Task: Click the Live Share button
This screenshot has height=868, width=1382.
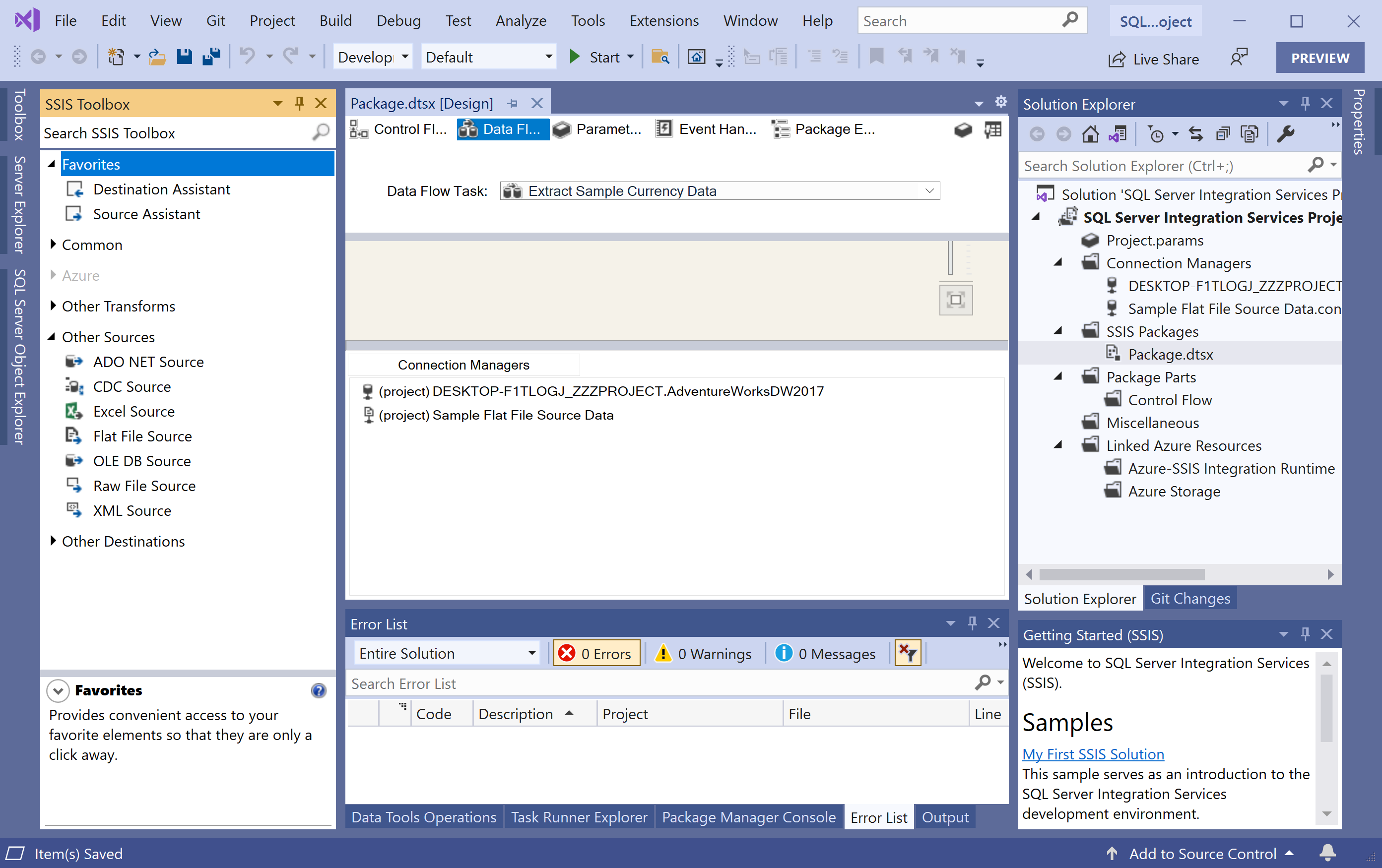Action: tap(1154, 59)
